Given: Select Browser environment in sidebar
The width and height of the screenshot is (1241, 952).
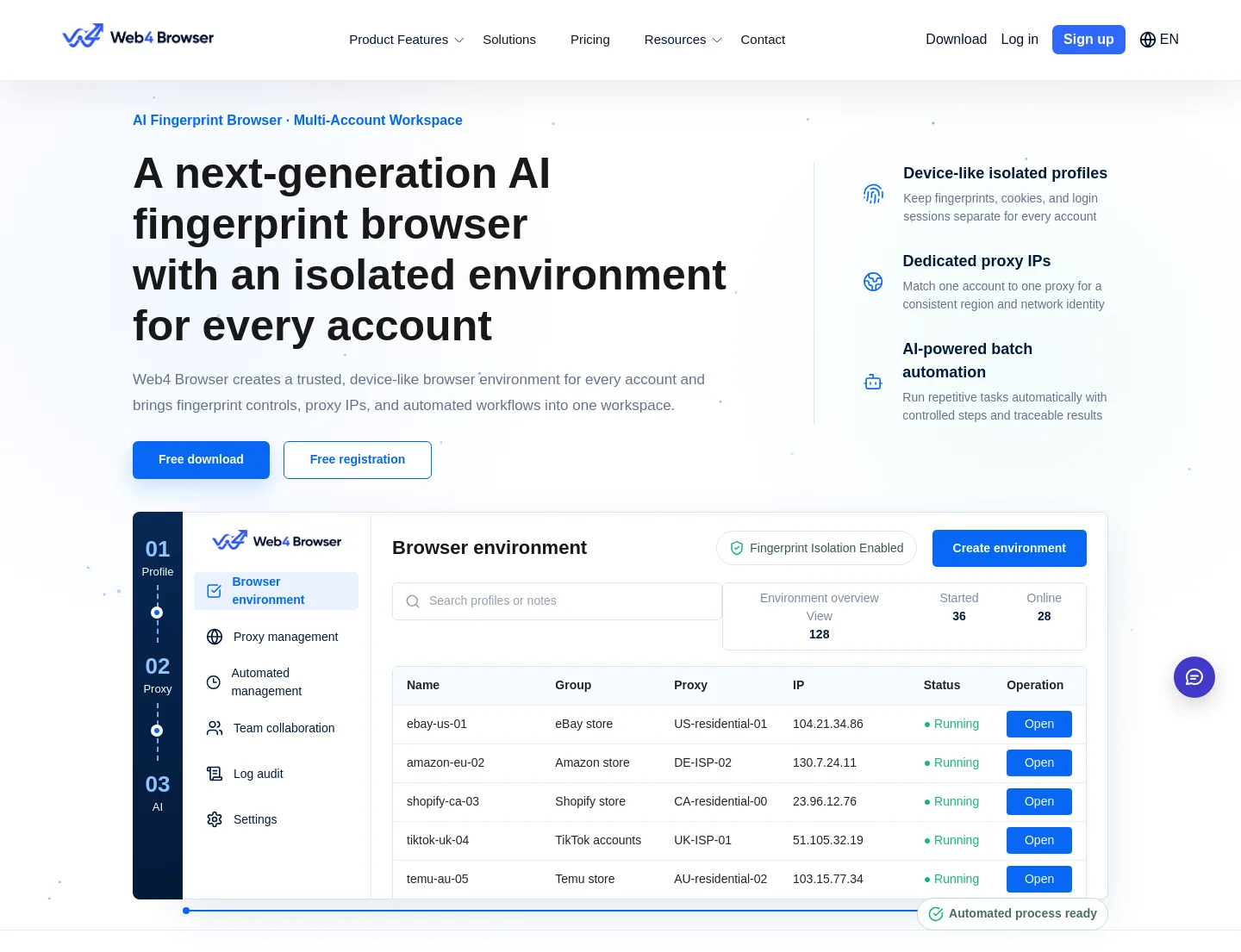Looking at the screenshot, I should [276, 591].
